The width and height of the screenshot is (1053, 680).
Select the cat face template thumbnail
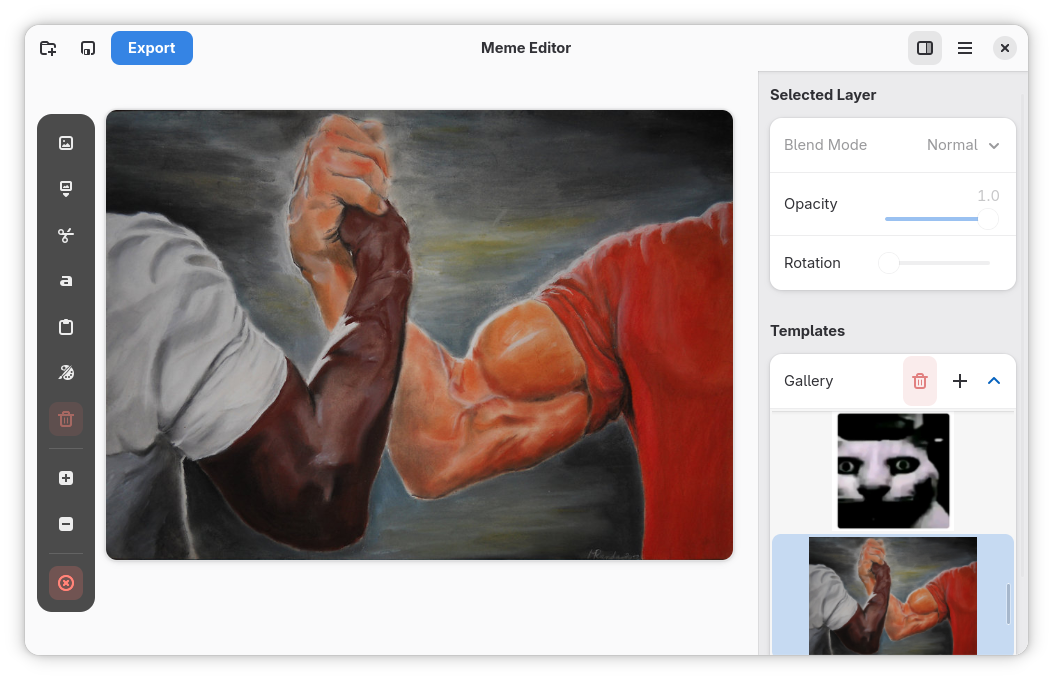pos(893,471)
